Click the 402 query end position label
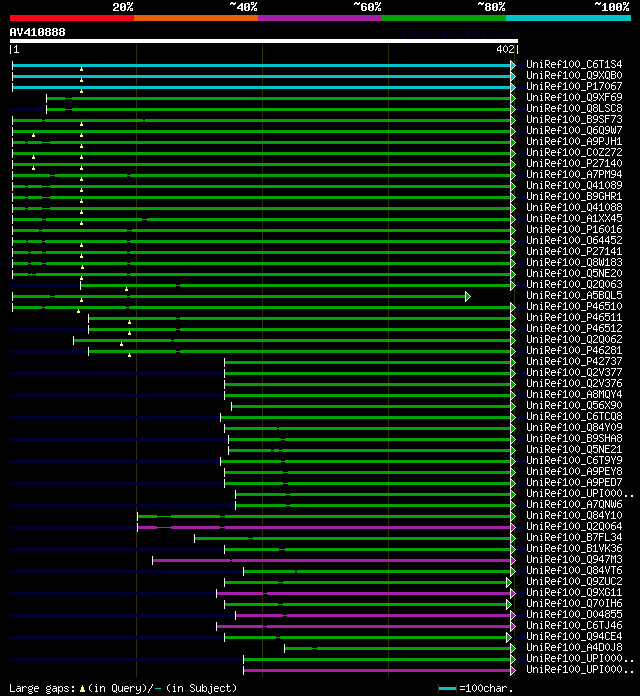Image resolution: width=640 pixels, height=696 pixels. click(505, 49)
